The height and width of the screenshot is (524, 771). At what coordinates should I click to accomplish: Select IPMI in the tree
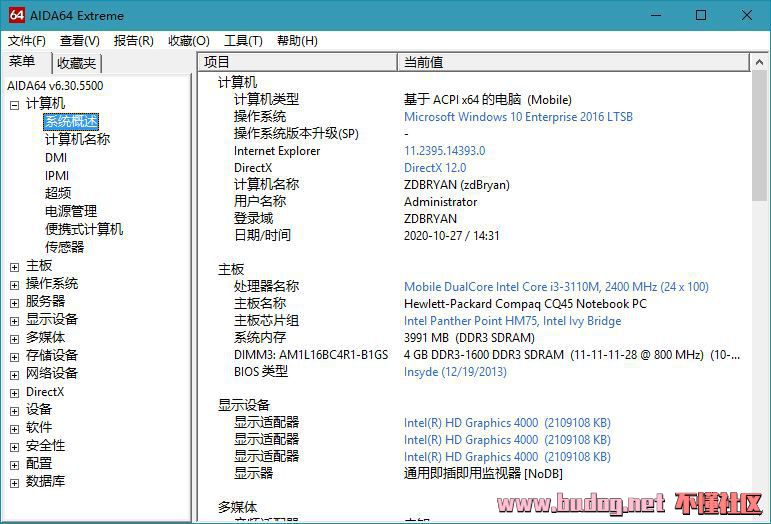click(x=57, y=175)
